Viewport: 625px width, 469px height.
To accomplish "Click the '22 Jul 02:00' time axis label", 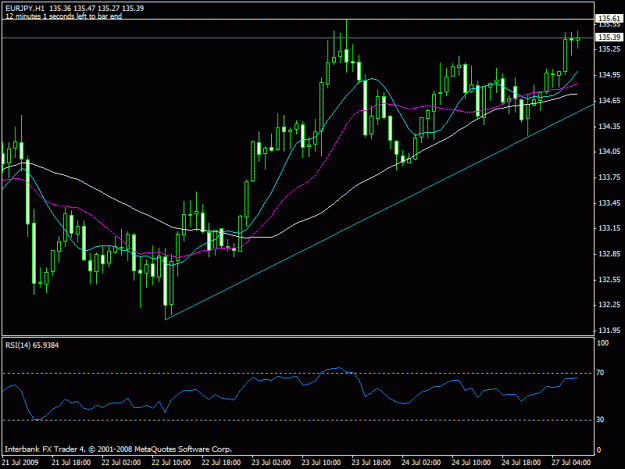I will tap(121, 462).
